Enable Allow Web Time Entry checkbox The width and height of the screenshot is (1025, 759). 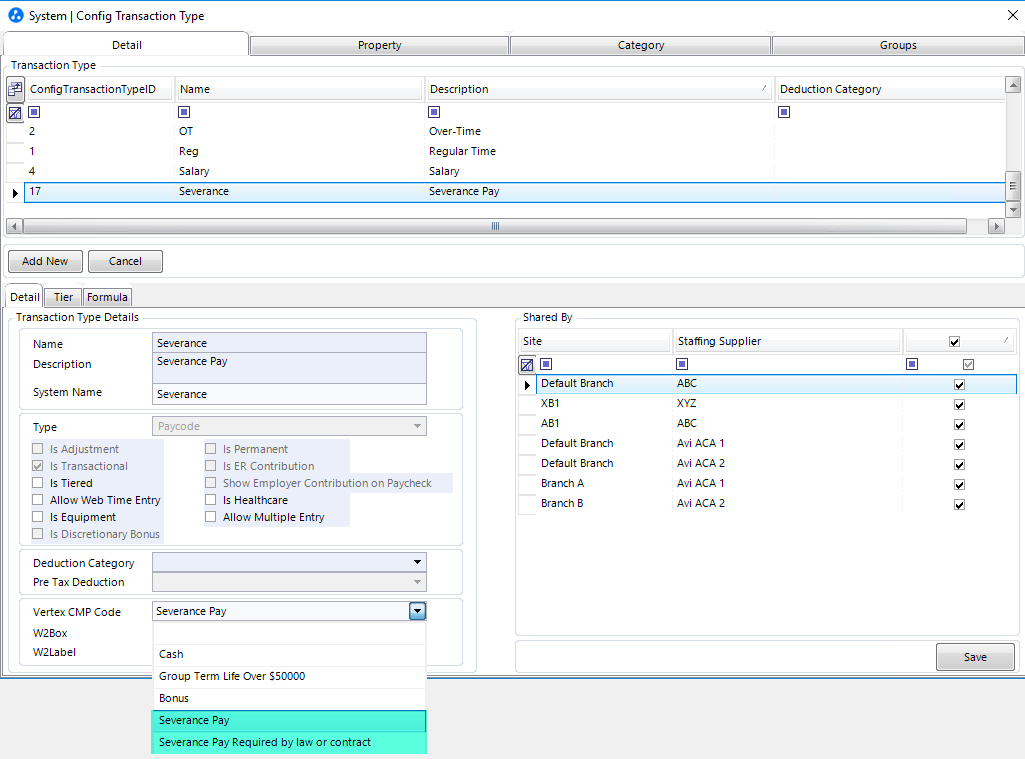[x=38, y=500]
